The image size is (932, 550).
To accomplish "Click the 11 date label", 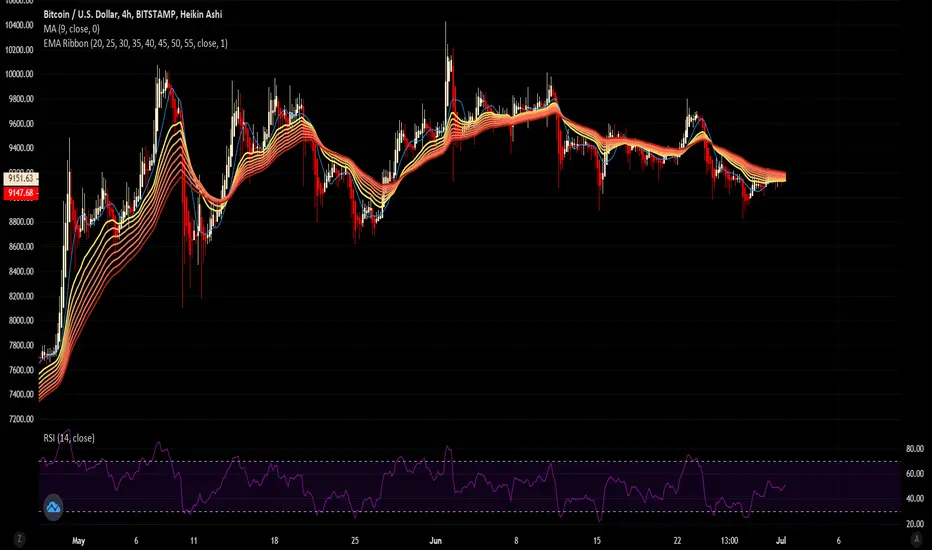I will (x=193, y=540).
